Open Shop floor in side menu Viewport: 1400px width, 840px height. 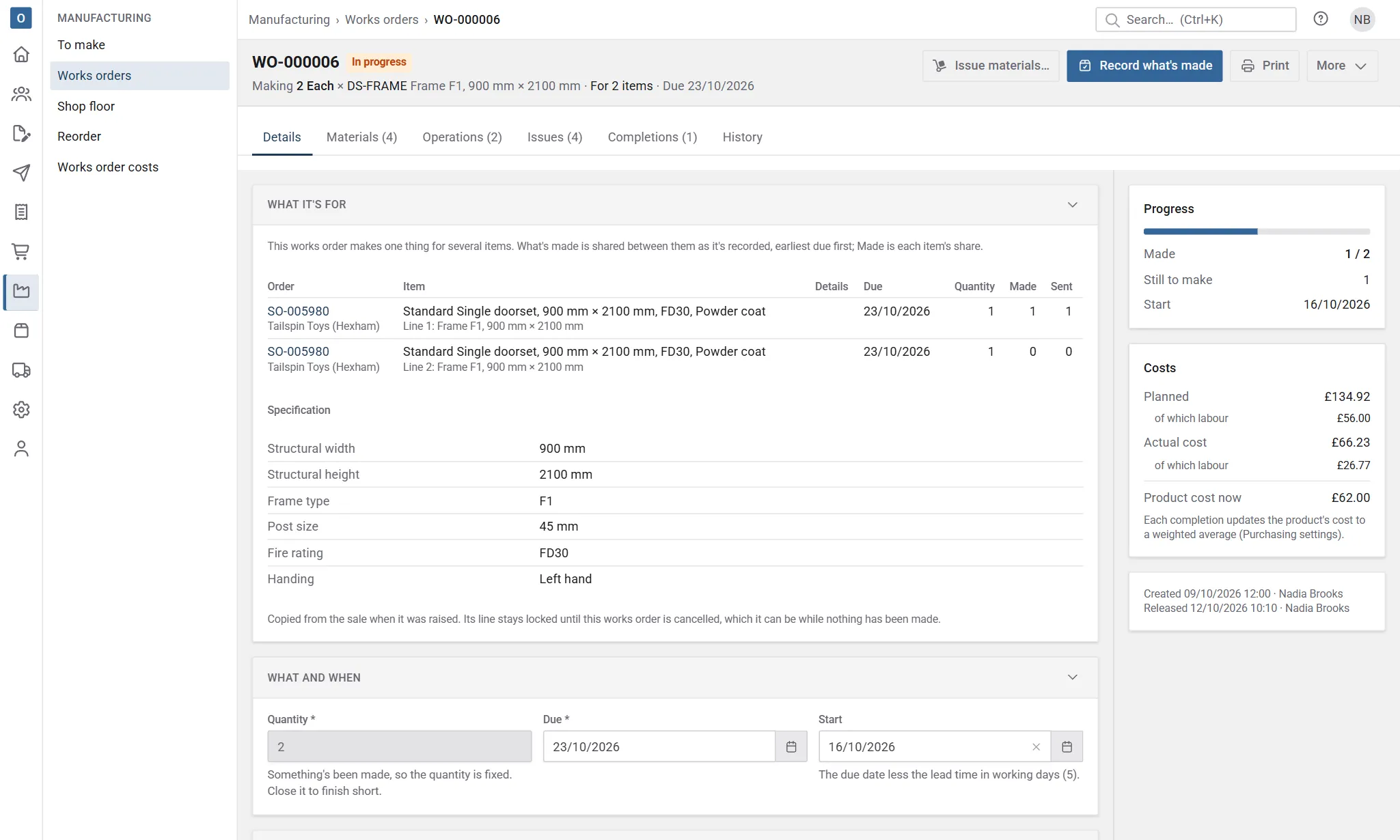[139, 107]
